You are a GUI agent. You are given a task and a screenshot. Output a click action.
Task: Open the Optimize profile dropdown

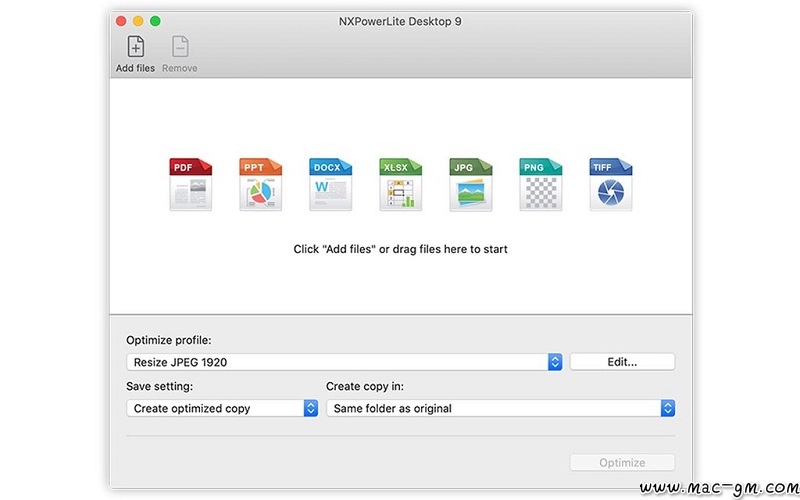click(344, 362)
